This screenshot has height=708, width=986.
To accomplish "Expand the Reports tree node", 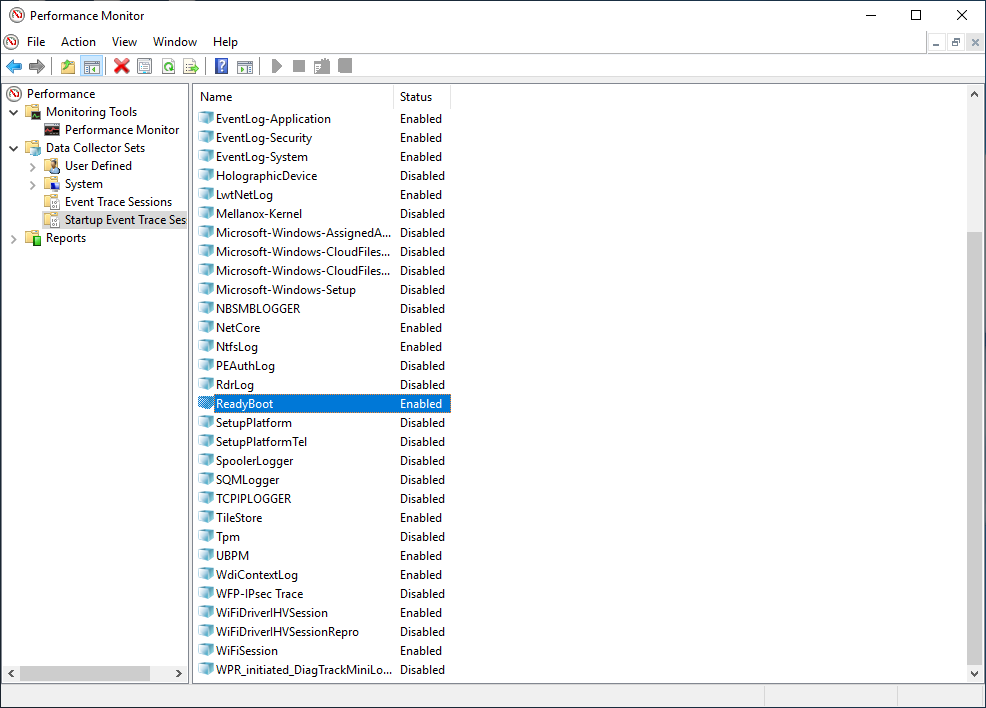I will tap(13, 239).
